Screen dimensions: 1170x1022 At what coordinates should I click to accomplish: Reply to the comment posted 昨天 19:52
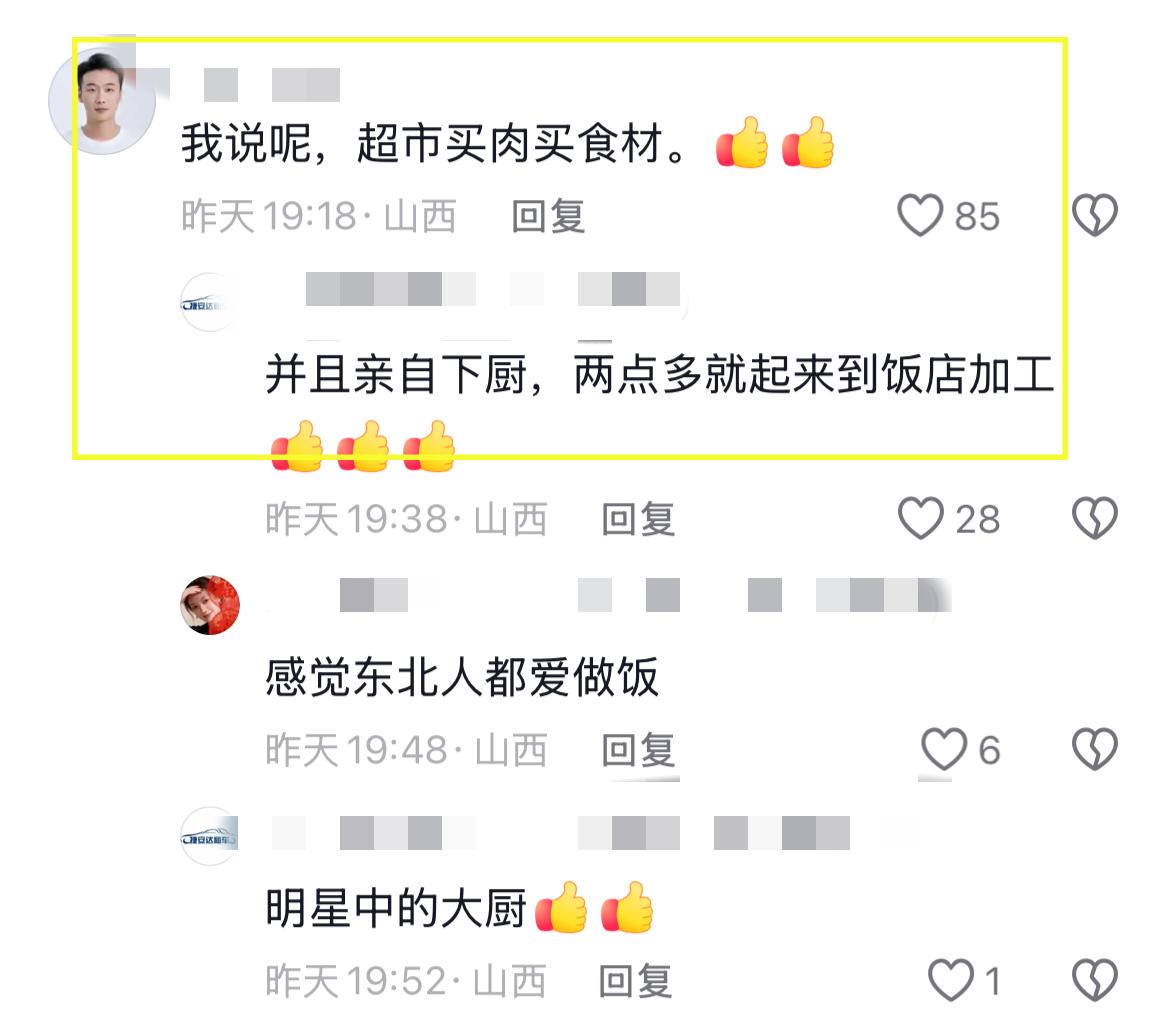[636, 981]
